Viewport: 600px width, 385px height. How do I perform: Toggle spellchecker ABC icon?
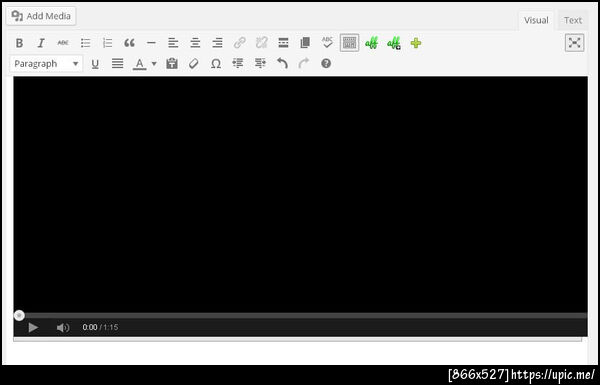[x=327, y=43]
